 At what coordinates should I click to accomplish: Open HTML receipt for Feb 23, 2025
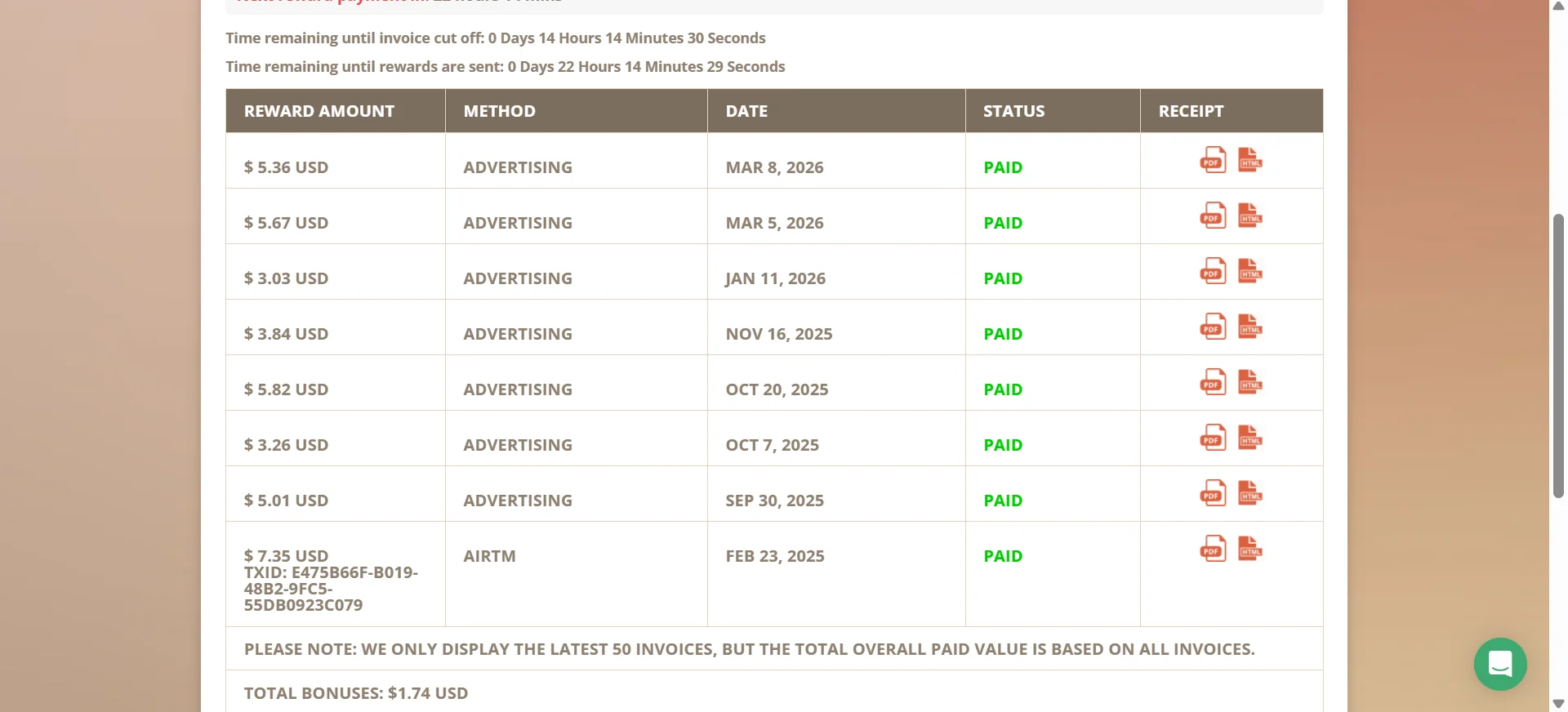(1249, 549)
